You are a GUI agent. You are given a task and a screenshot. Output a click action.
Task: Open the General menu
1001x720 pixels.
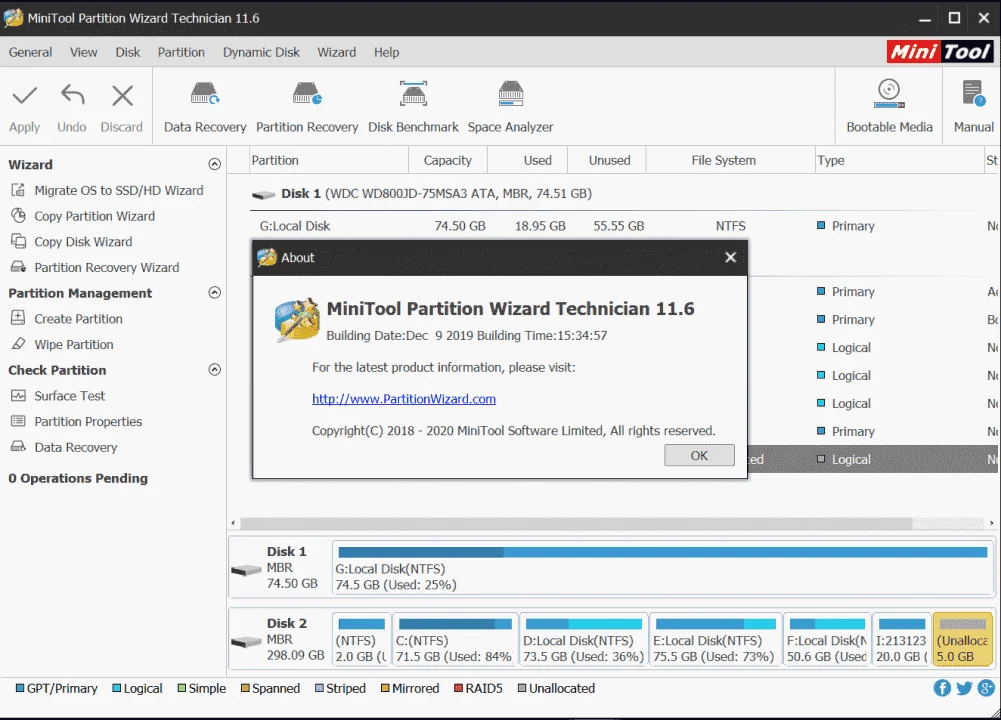(30, 52)
